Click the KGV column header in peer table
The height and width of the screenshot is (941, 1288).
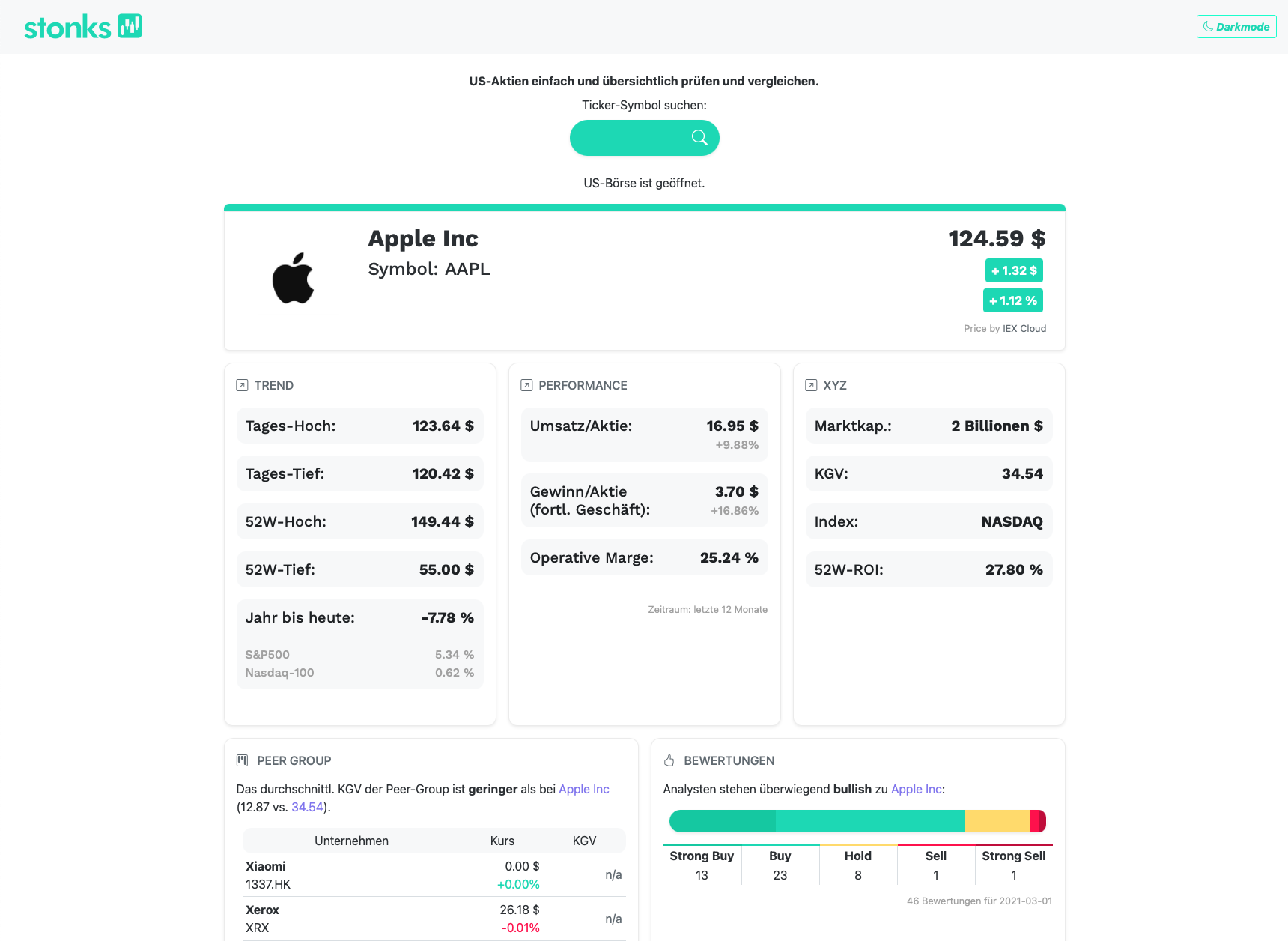coord(584,841)
